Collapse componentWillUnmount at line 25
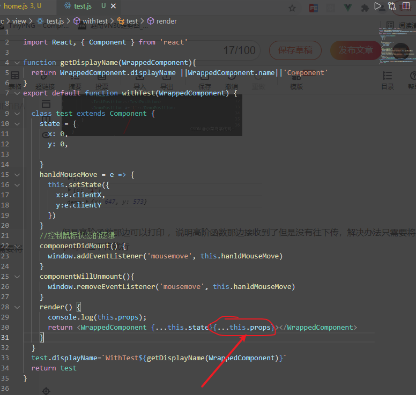The height and width of the screenshot is (395, 416). (17, 276)
